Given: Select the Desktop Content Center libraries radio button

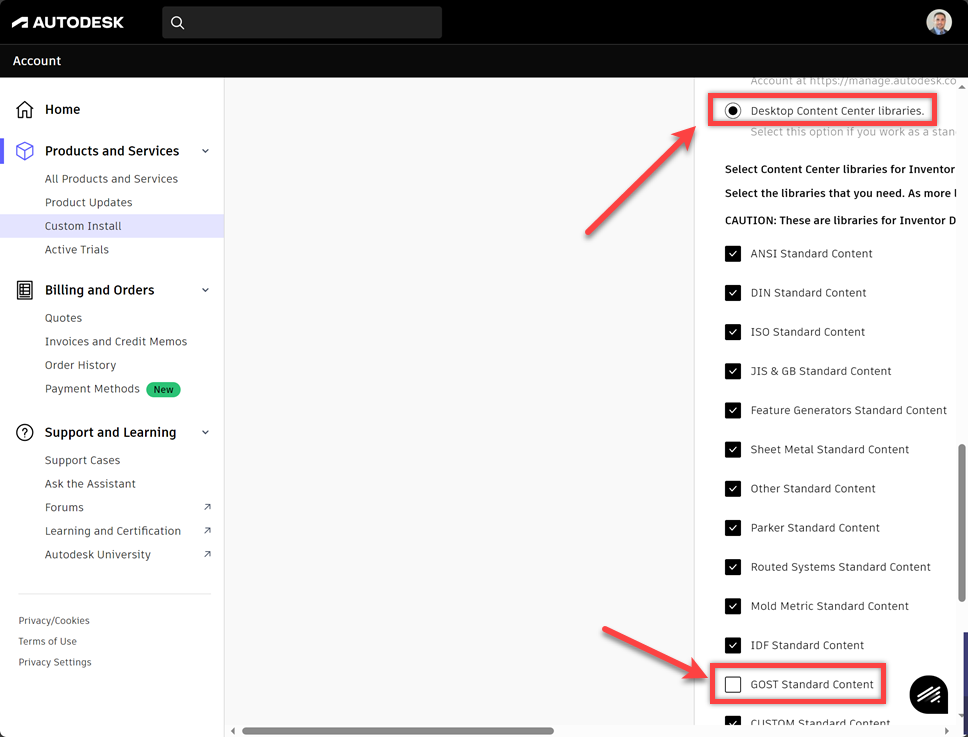Looking at the screenshot, I should tap(733, 110).
